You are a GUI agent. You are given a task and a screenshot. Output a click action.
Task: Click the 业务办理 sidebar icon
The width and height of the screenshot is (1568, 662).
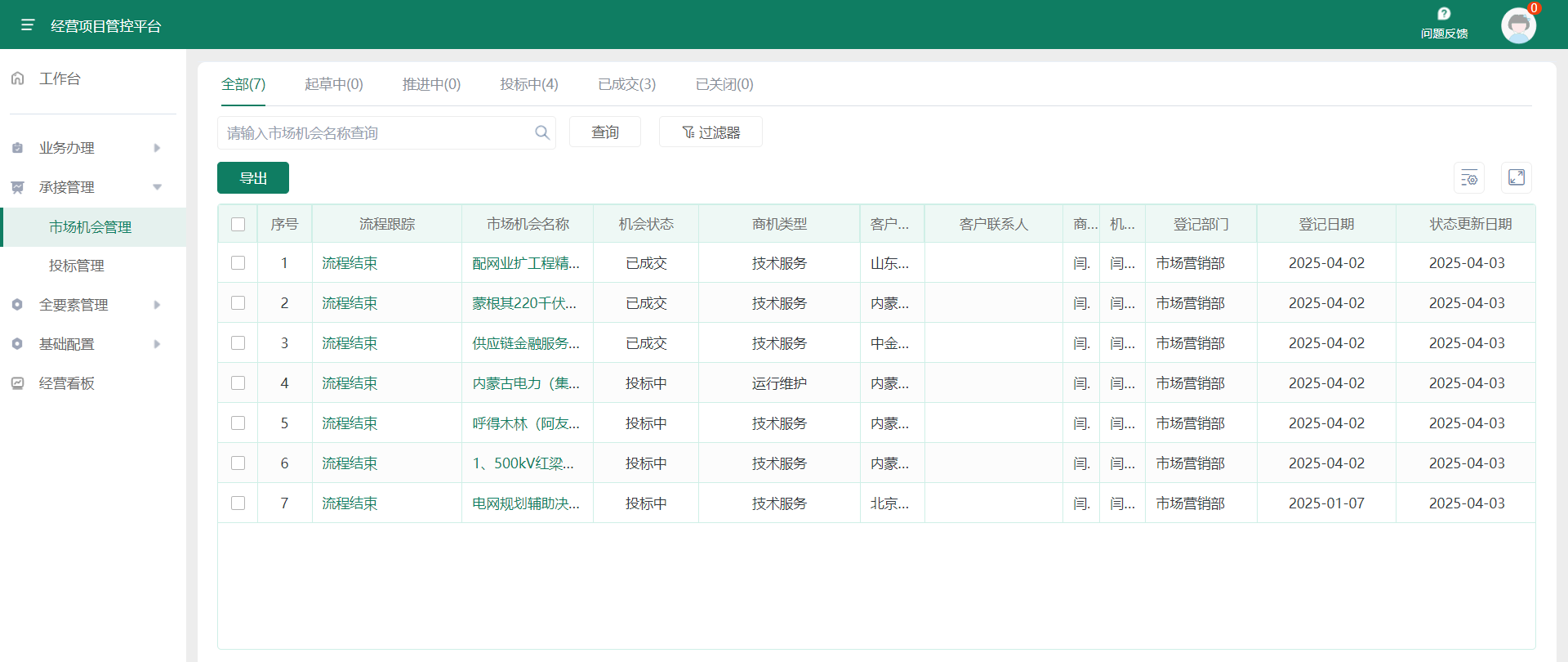[17, 148]
